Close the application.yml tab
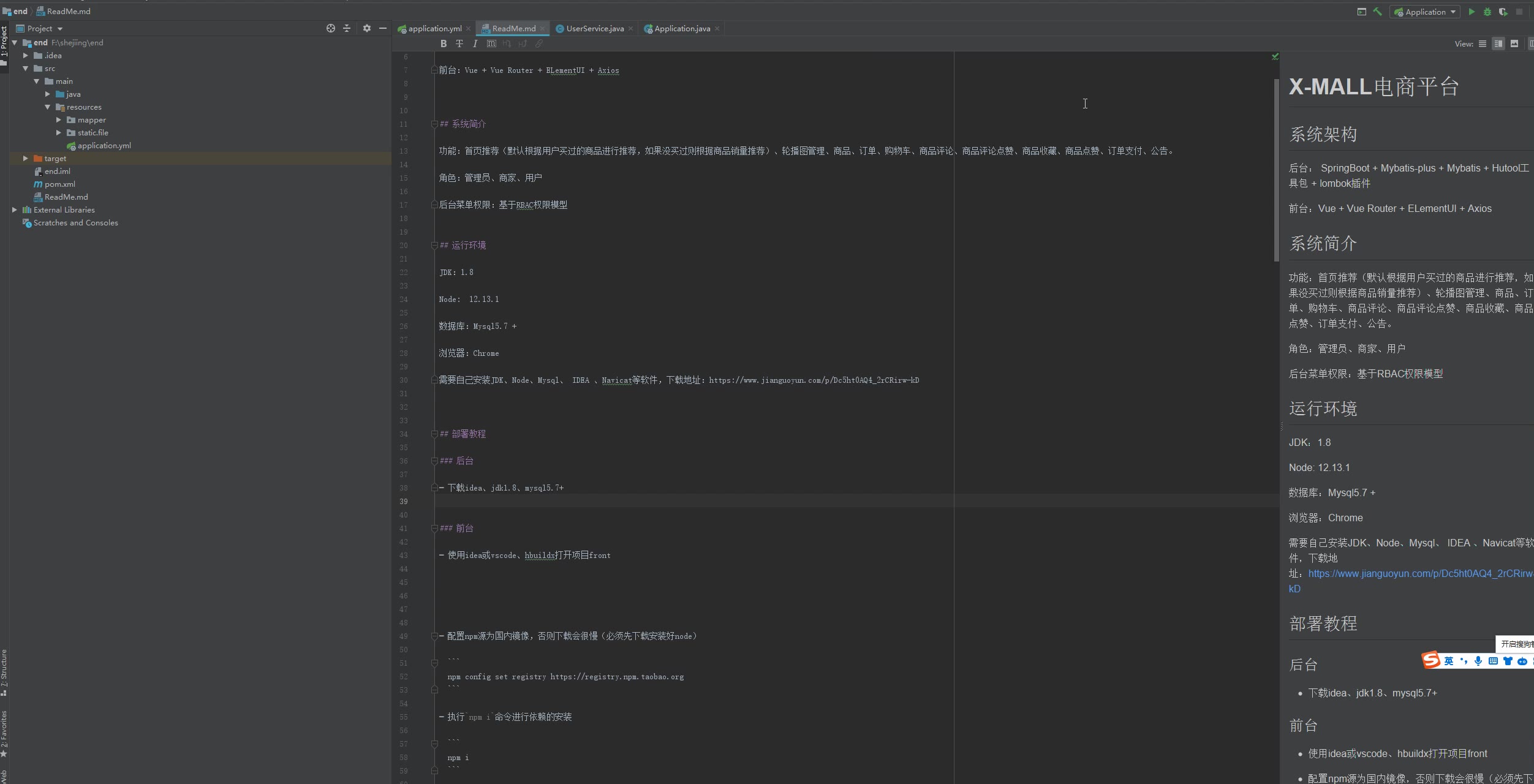This screenshot has width=1534, height=784. [x=469, y=29]
